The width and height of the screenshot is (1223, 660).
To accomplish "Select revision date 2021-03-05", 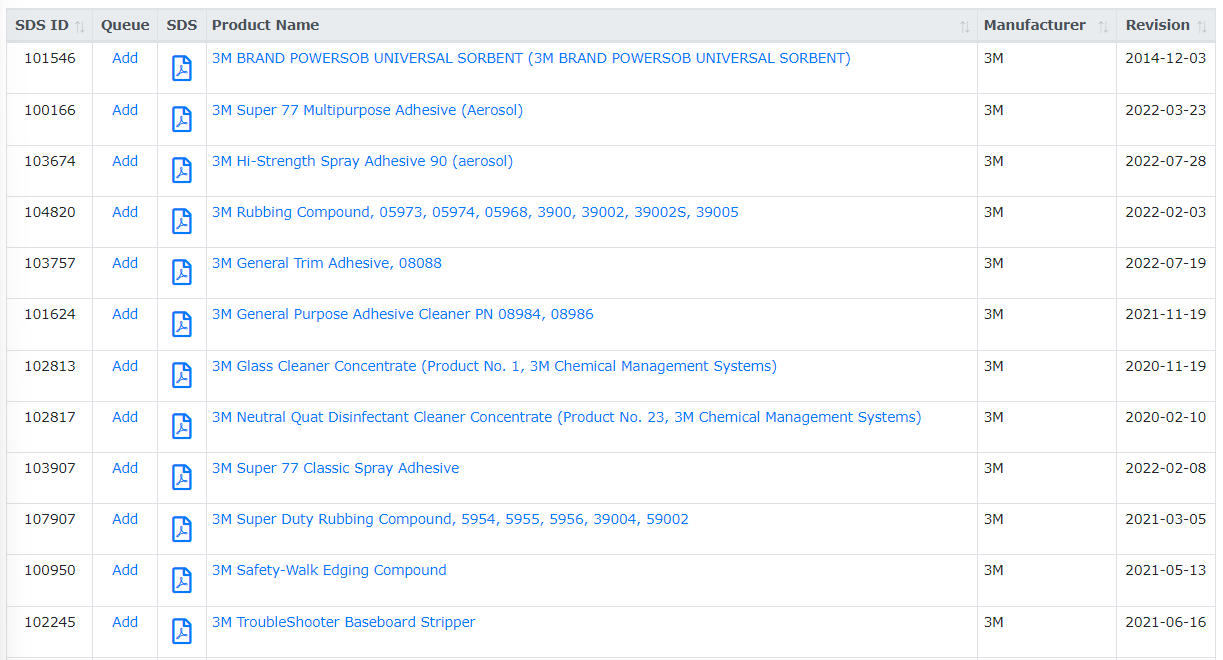I will click(x=1166, y=519).
